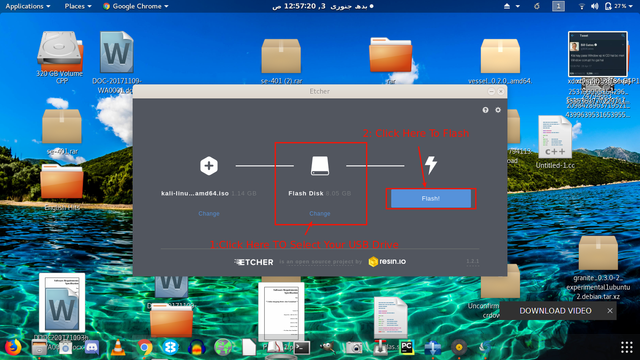Launch Firefox from the dock
Screen dimensions: 640x360
[13, 347]
